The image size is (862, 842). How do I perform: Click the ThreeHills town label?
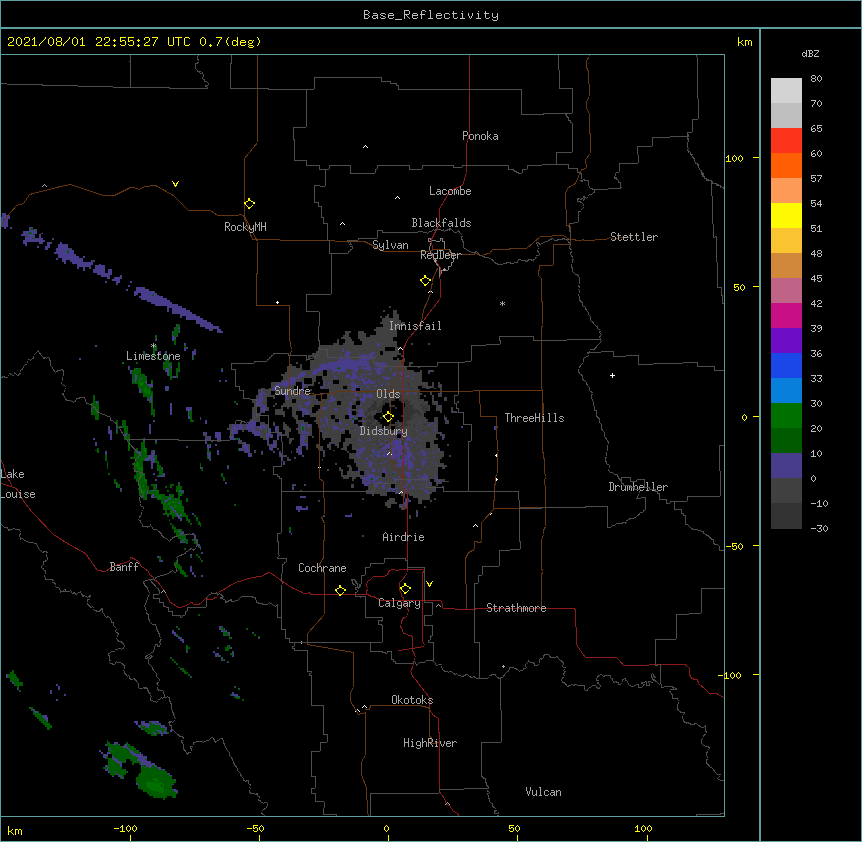click(534, 418)
